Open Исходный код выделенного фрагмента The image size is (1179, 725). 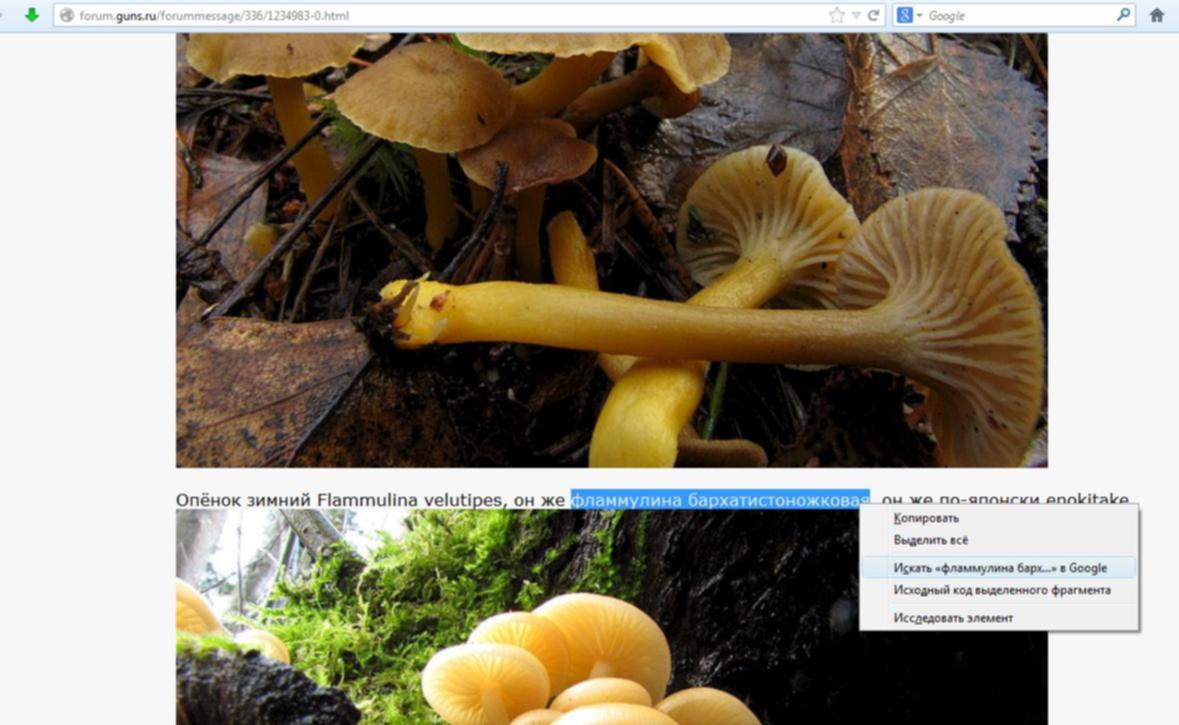point(1001,590)
